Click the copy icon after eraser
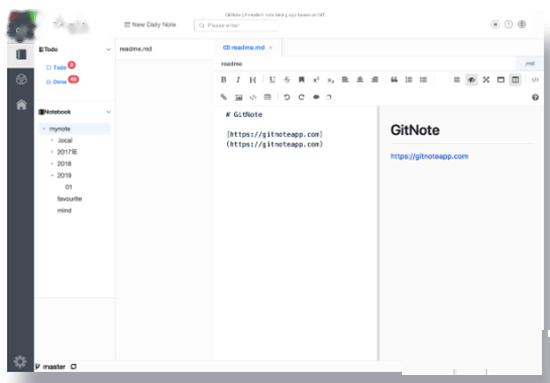Viewport: 550px width, 383px height. coord(329,97)
